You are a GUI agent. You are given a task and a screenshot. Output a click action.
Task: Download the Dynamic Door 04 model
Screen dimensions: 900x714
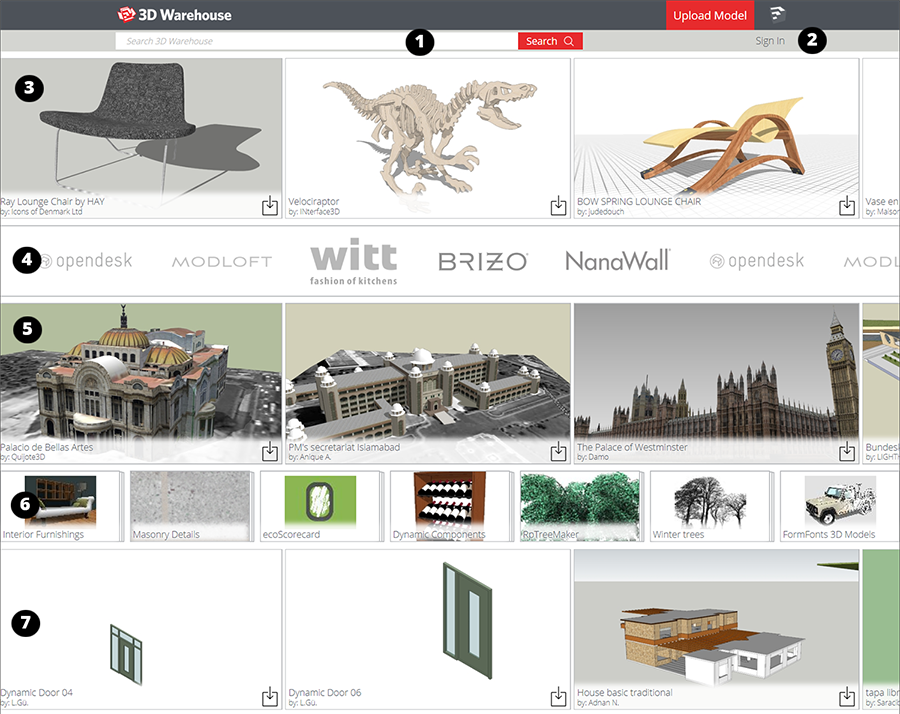pyautogui.click(x=270, y=696)
